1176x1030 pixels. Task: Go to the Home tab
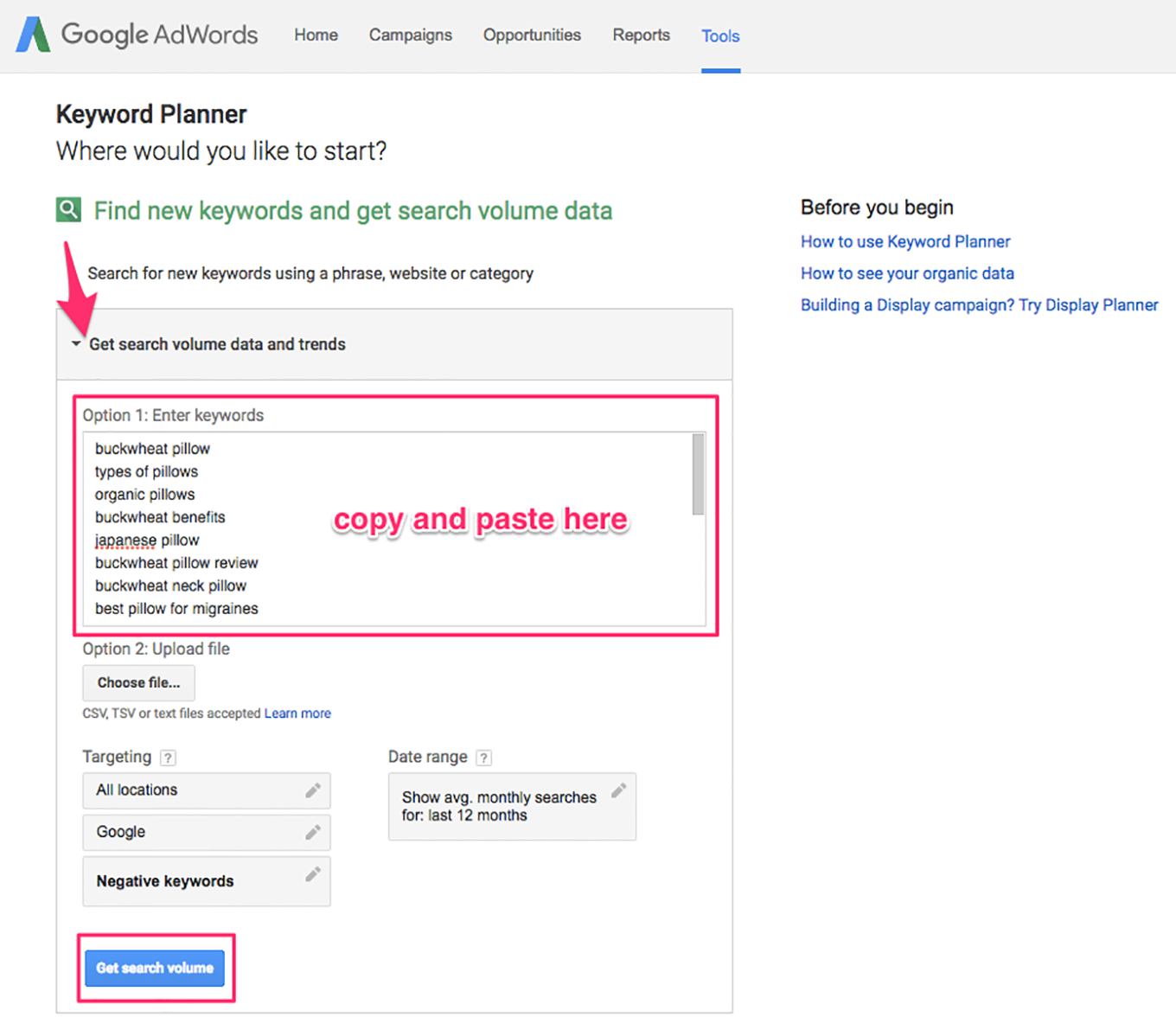[316, 35]
